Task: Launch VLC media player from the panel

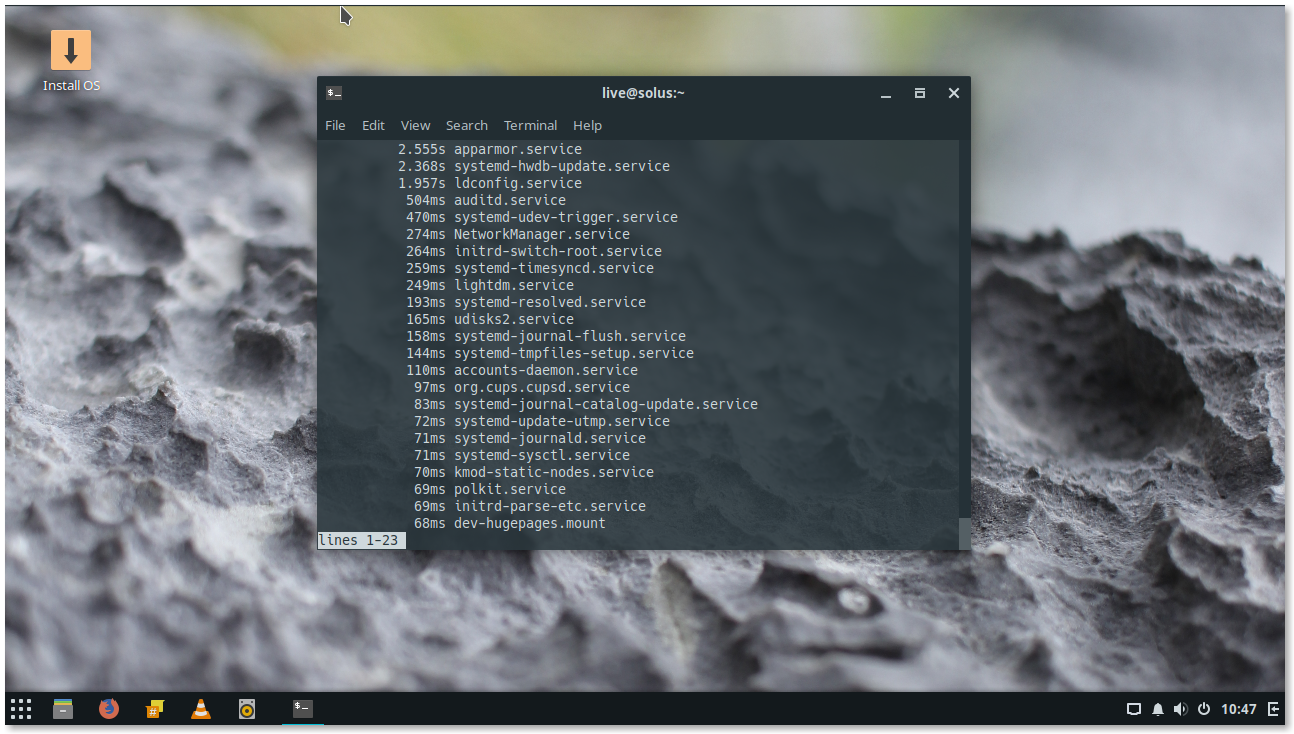Action: (201, 709)
